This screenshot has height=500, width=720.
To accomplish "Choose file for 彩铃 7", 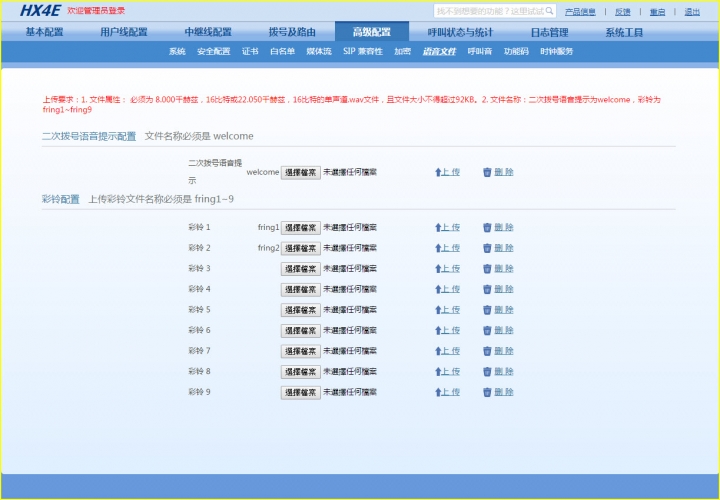I will 301,352.
